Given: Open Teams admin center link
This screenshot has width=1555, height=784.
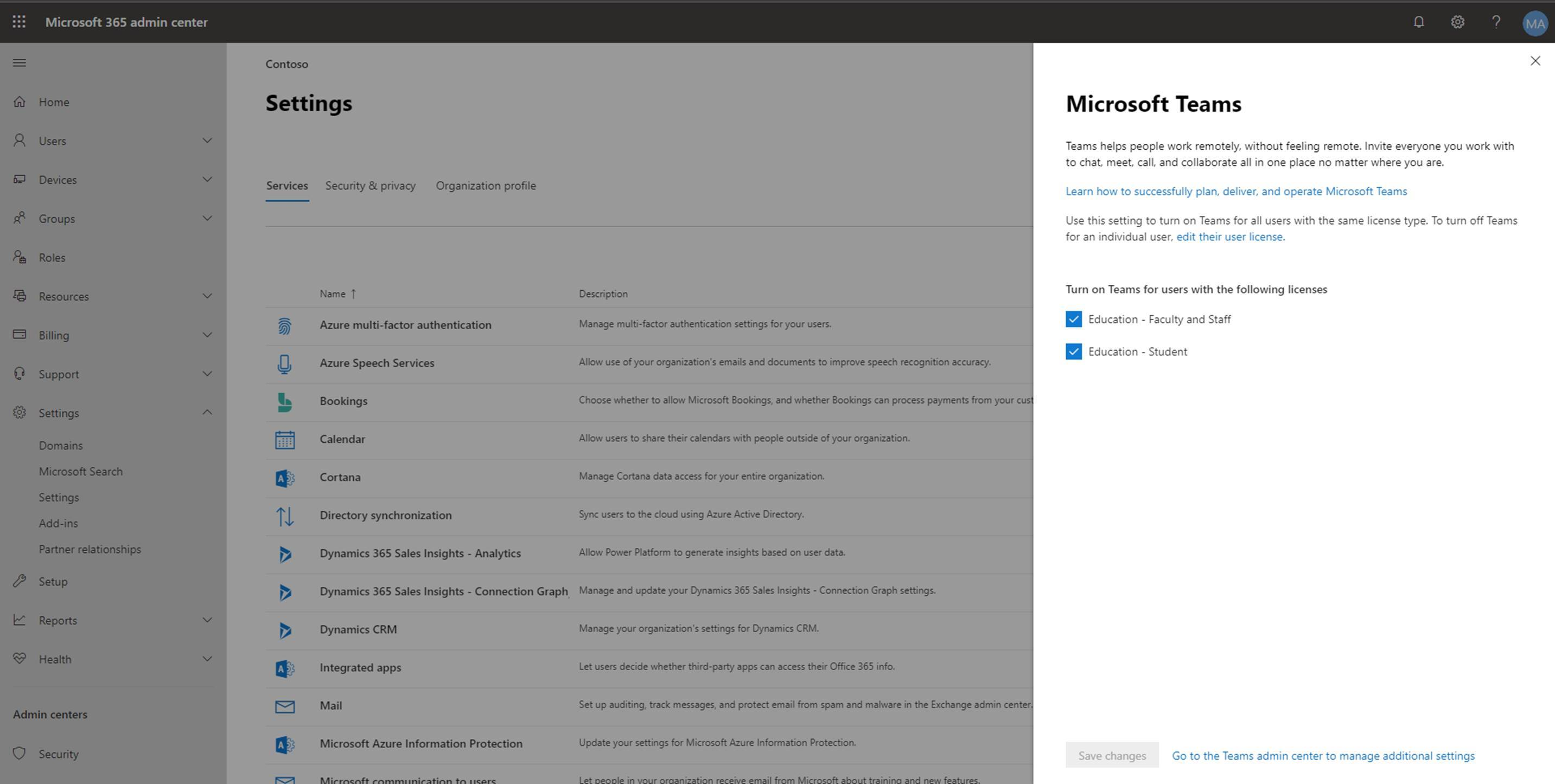Looking at the screenshot, I should coord(1322,756).
